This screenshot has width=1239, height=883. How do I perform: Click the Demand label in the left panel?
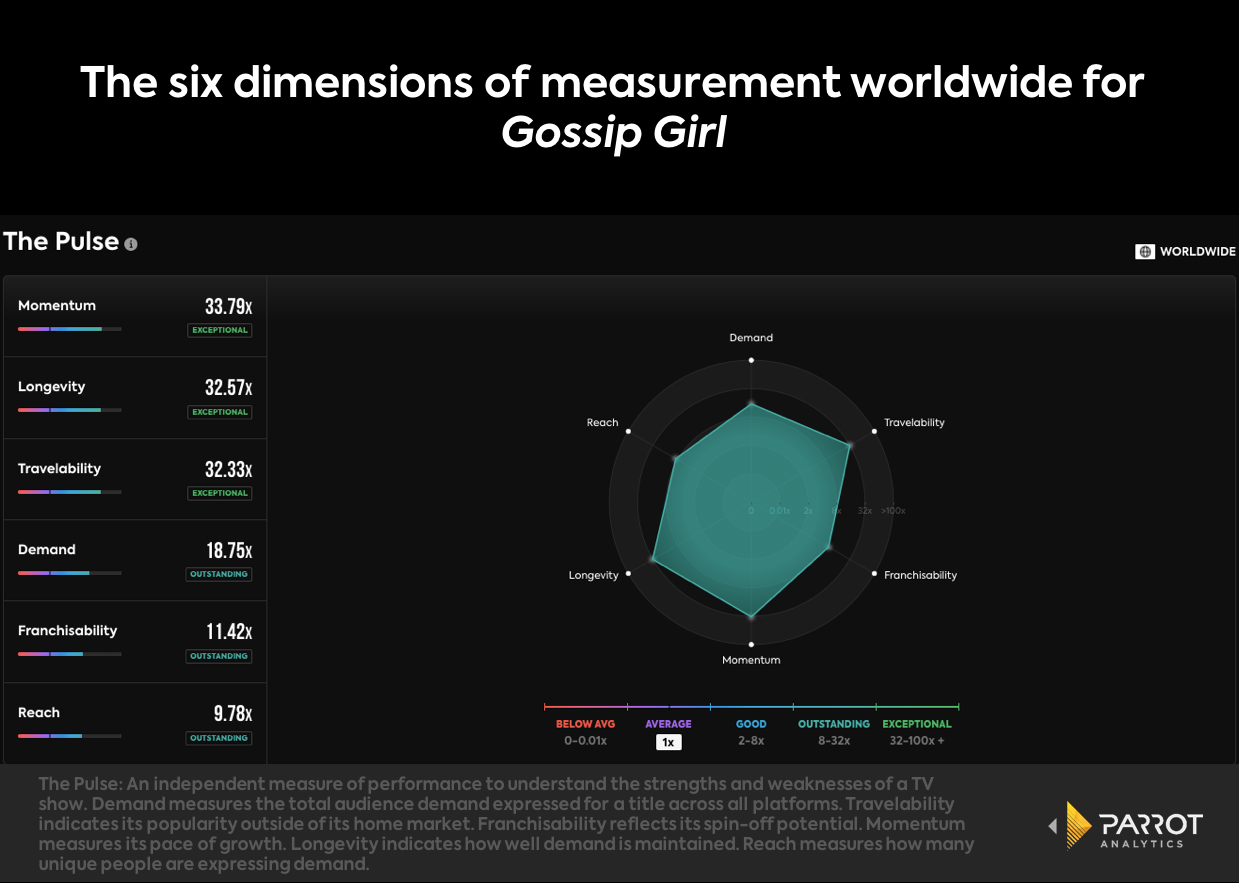tap(47, 550)
